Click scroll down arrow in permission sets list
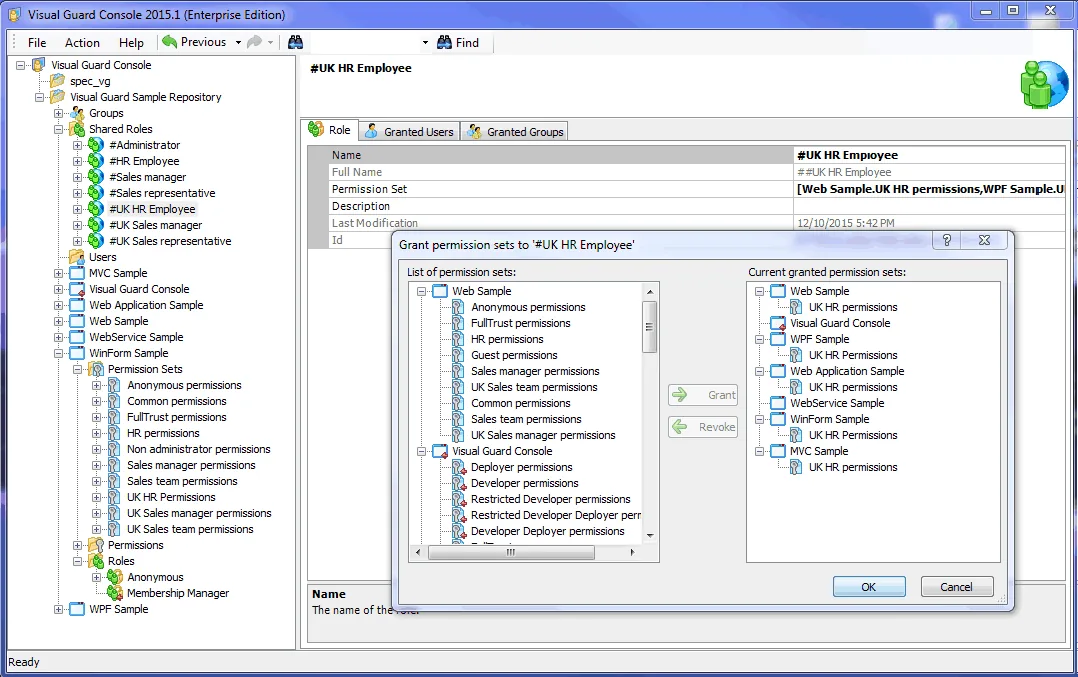The height and width of the screenshot is (677, 1078). pos(650,536)
